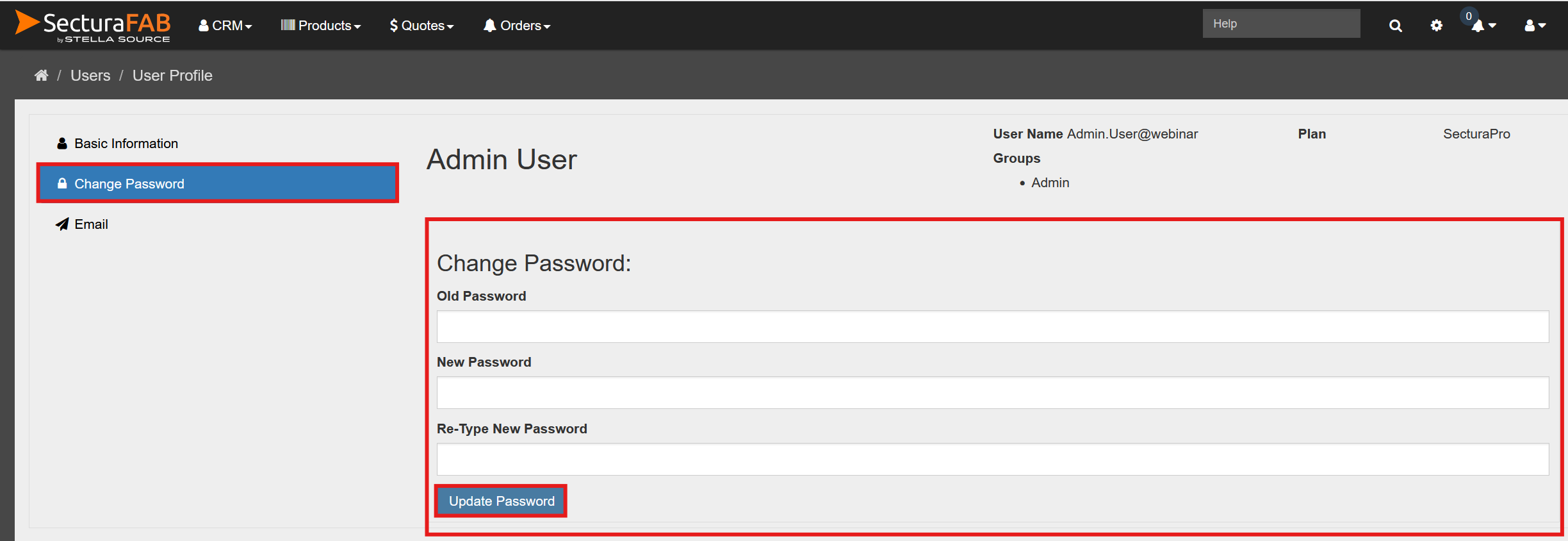Expand the Products dropdown menu
The width and height of the screenshot is (1568, 541).
click(x=321, y=26)
